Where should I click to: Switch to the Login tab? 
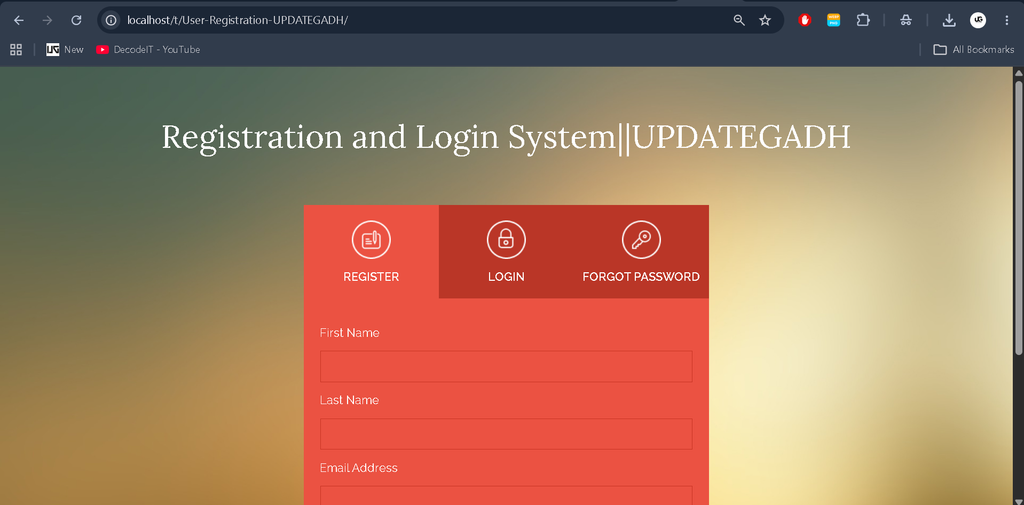506,252
